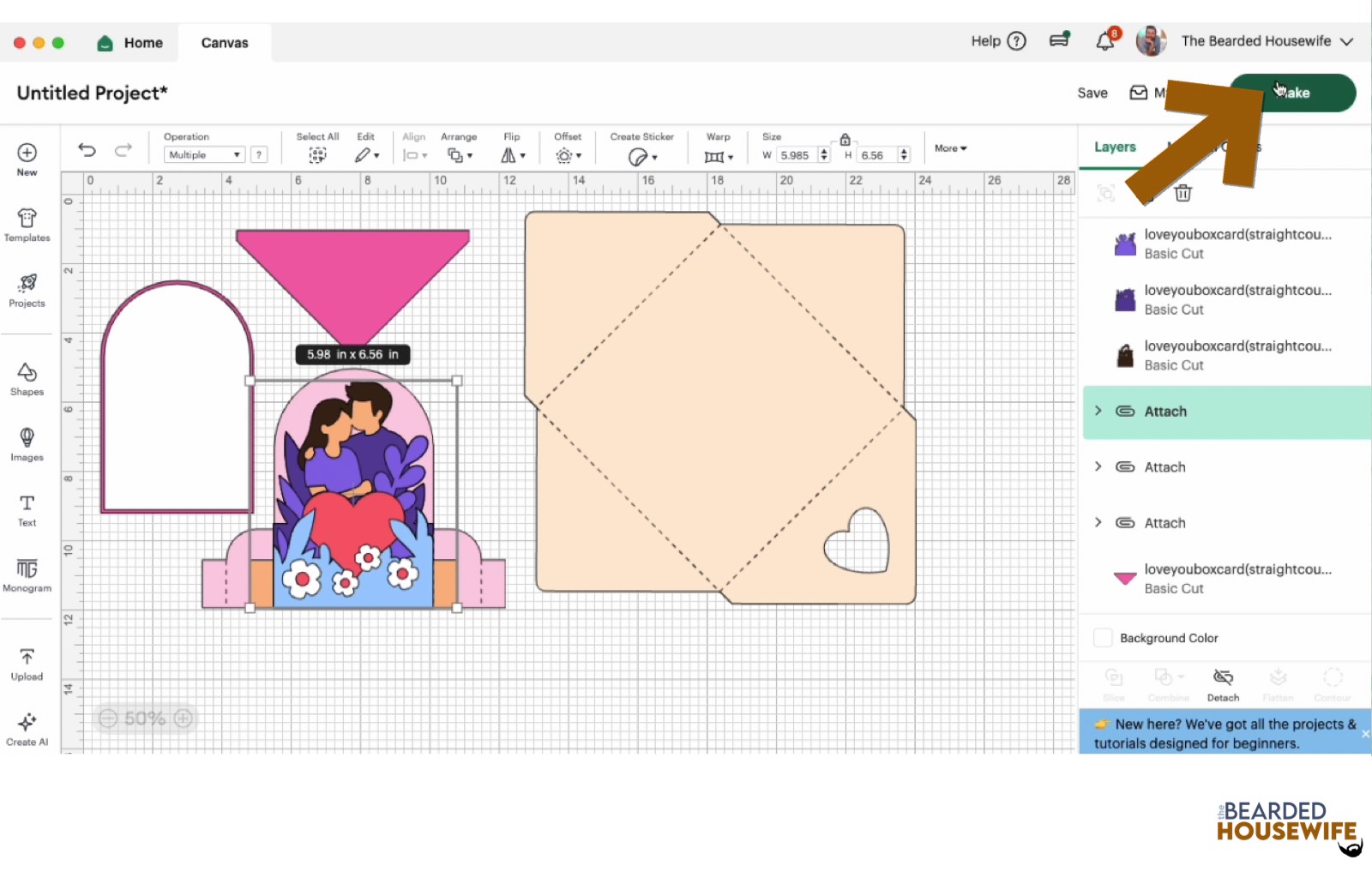This screenshot has height=872, width=1372.
Task: Expand the highlighted Attach group
Action: coord(1098,411)
